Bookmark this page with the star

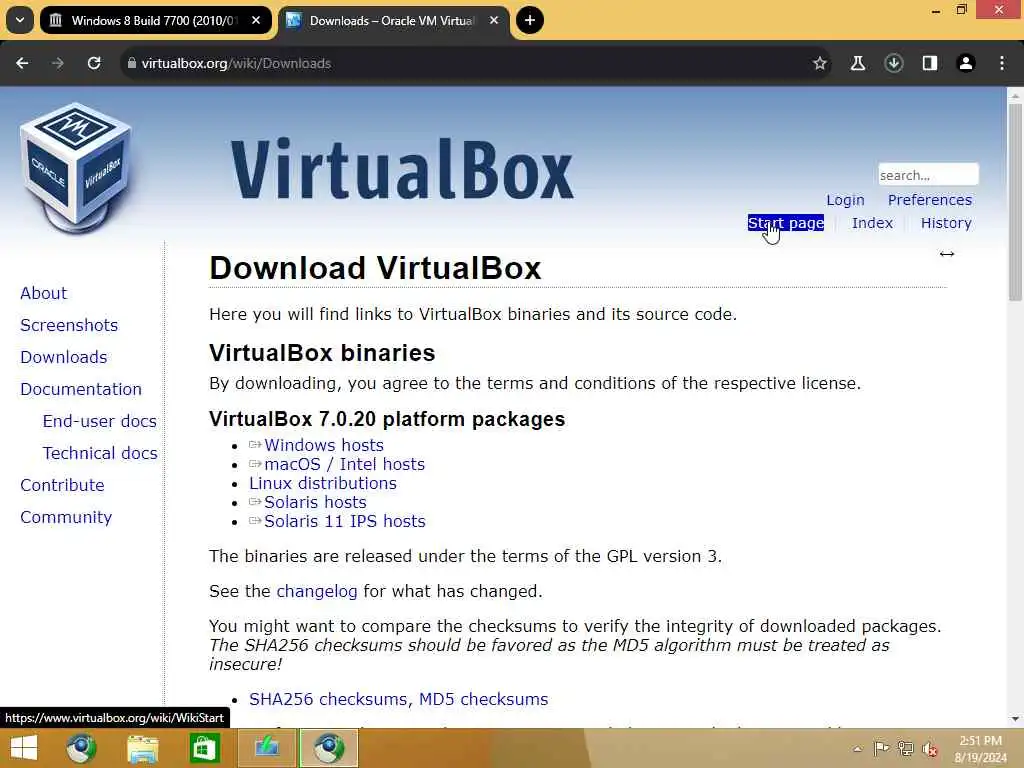[820, 63]
